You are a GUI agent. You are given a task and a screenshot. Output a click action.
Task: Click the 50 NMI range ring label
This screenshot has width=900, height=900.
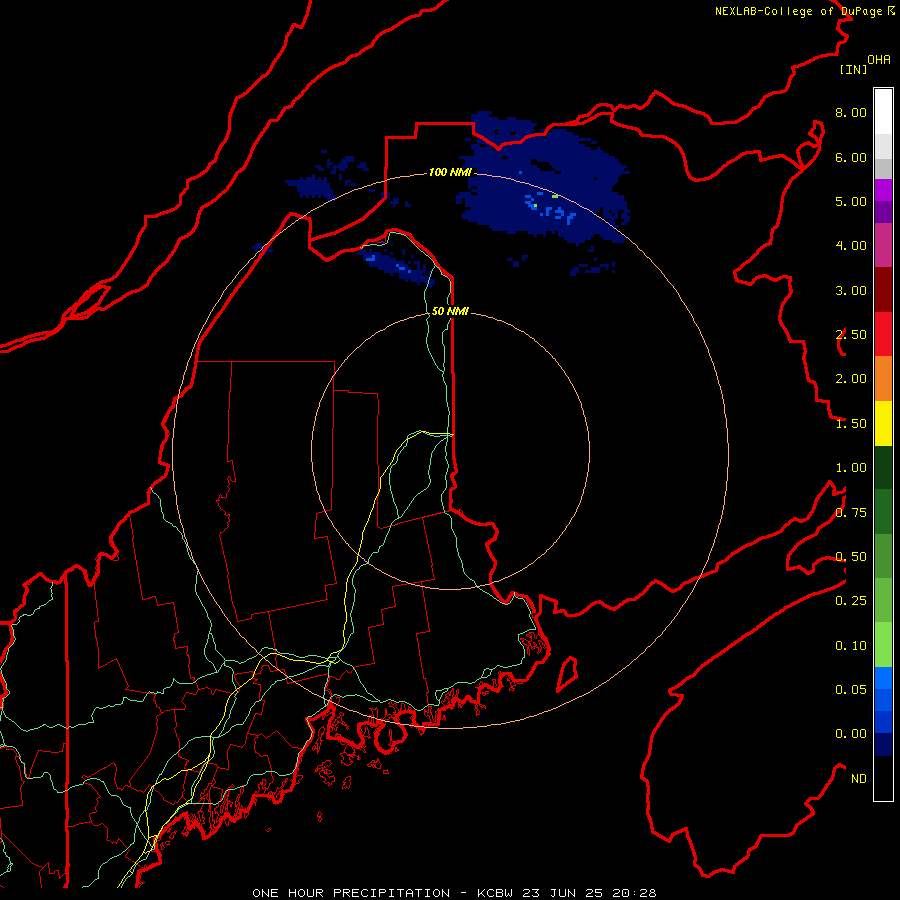(450, 311)
